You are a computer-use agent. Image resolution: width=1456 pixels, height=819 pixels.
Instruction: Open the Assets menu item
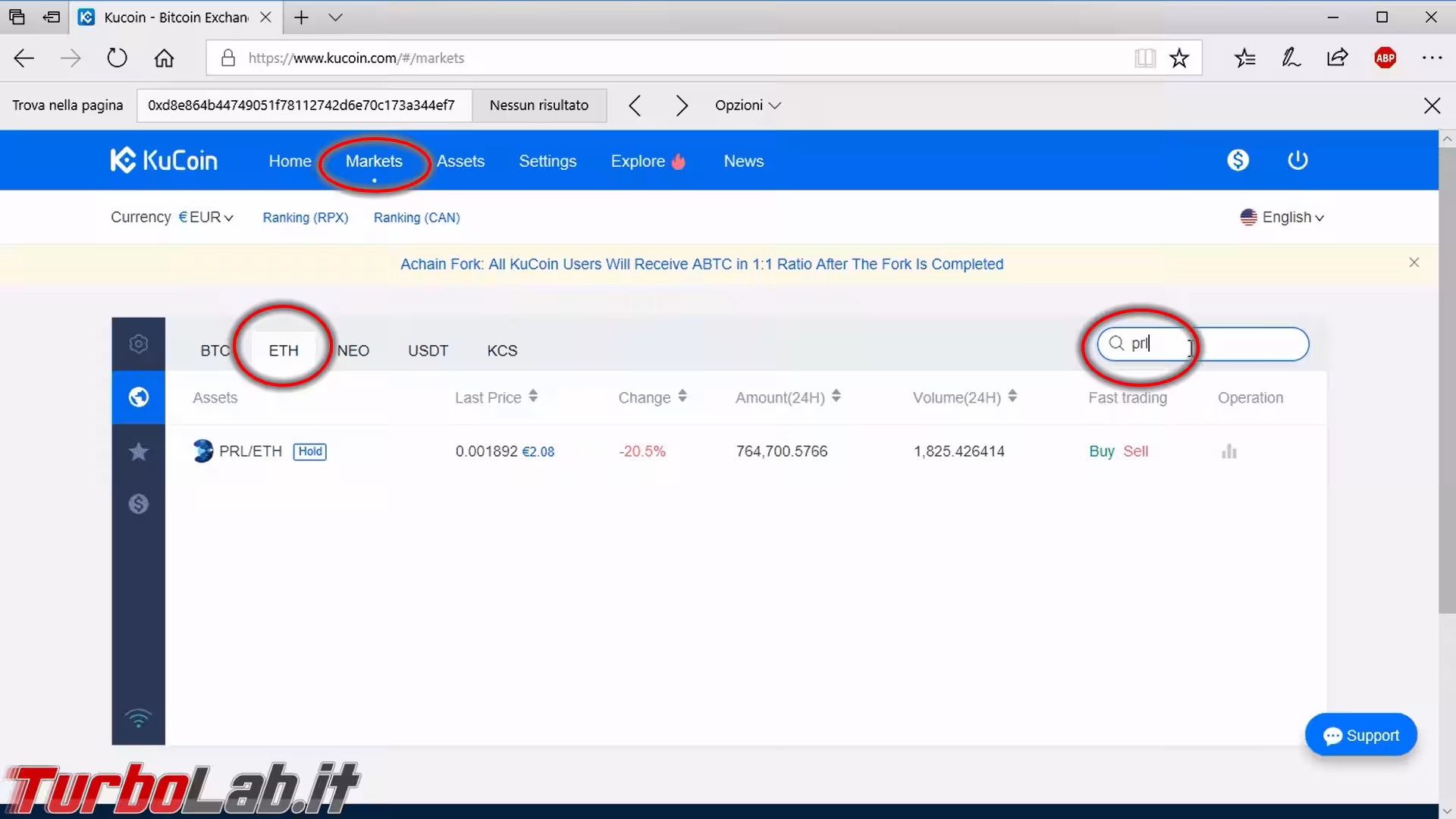pos(460,162)
